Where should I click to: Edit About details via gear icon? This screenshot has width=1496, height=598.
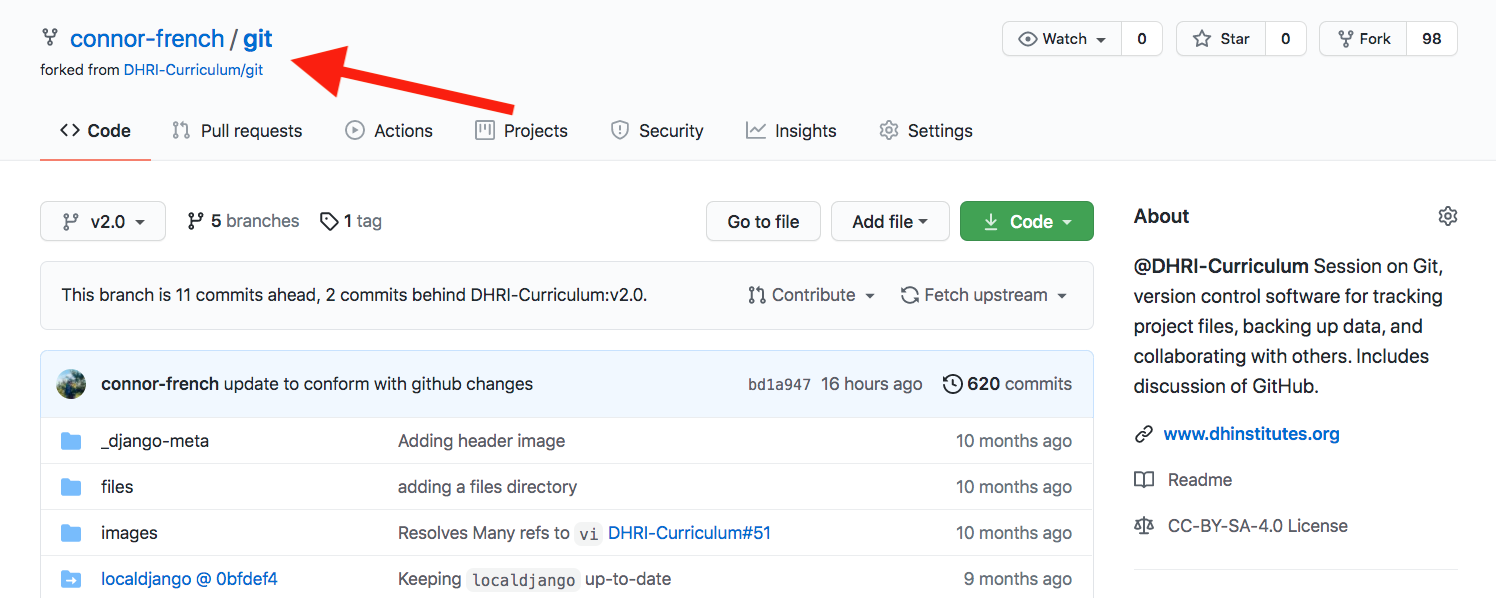[x=1447, y=216]
